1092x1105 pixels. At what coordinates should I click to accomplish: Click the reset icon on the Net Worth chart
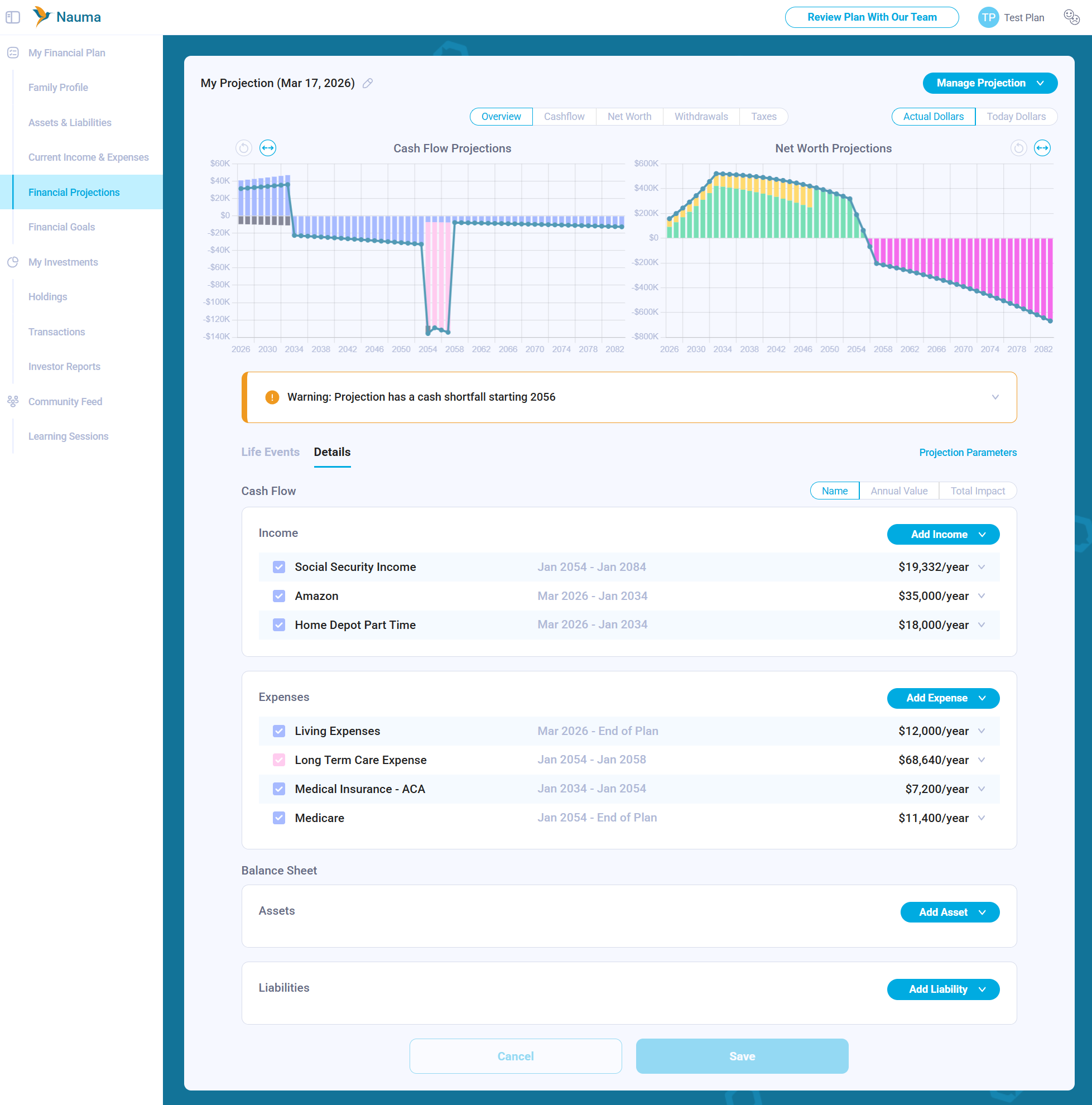pyautogui.click(x=1018, y=148)
